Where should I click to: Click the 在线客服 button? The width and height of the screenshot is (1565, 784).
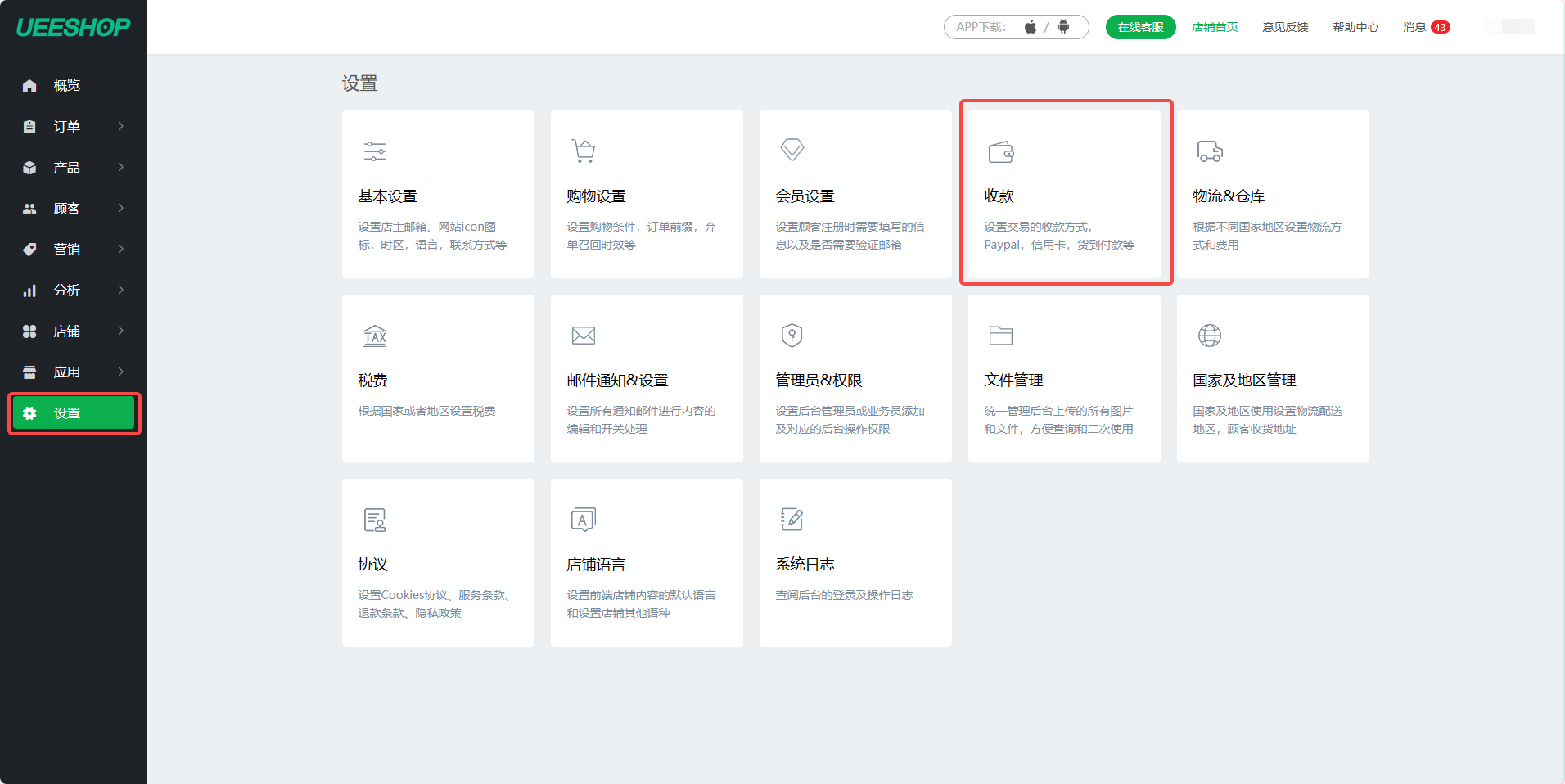(x=1140, y=27)
